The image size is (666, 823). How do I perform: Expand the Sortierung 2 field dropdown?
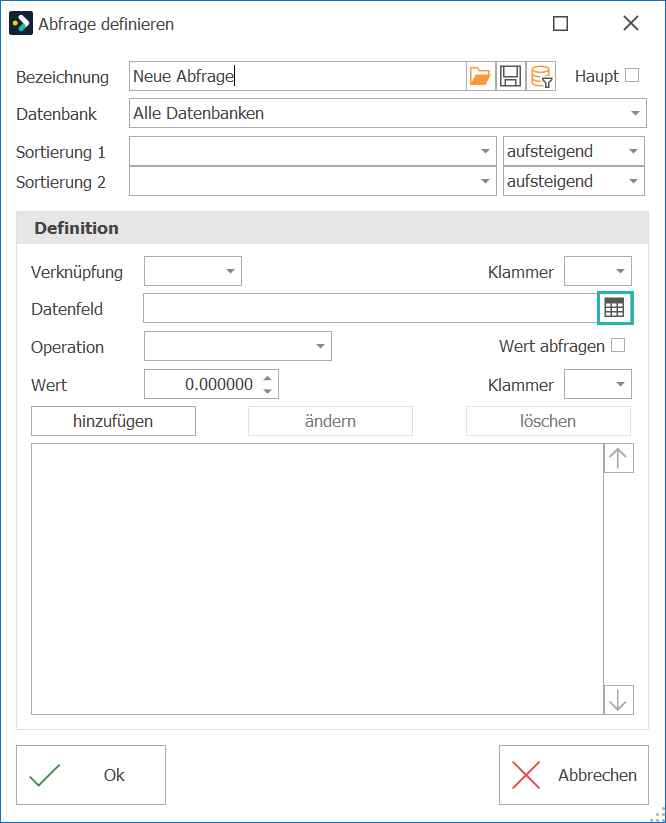[x=313, y=181]
